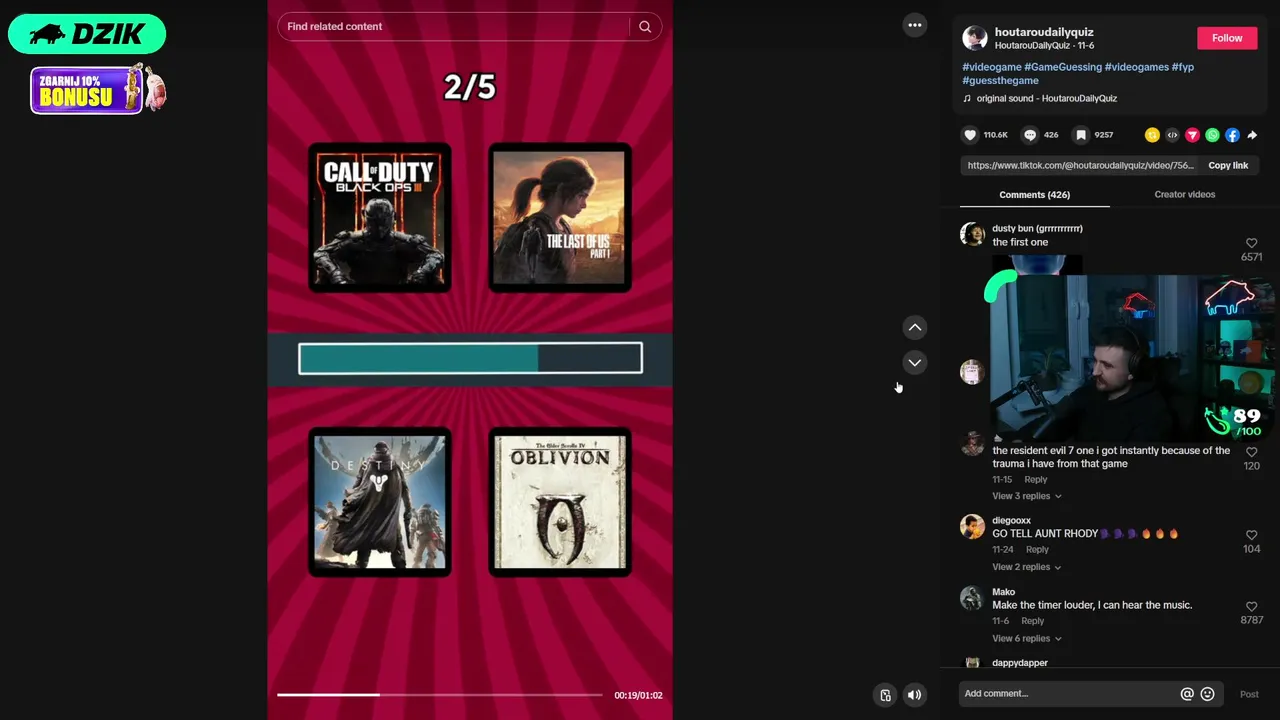Click the Follow button
1280x720 pixels.
click(1227, 38)
